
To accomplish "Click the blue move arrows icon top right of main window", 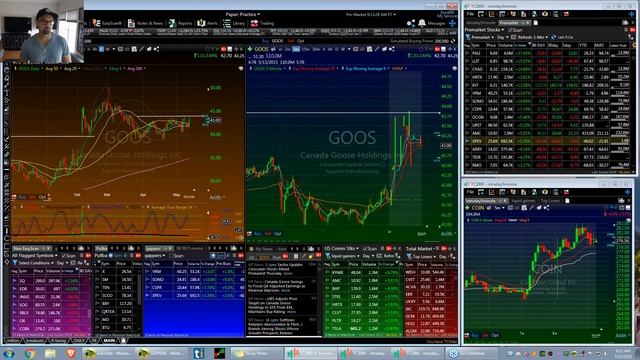I will [x=452, y=23].
